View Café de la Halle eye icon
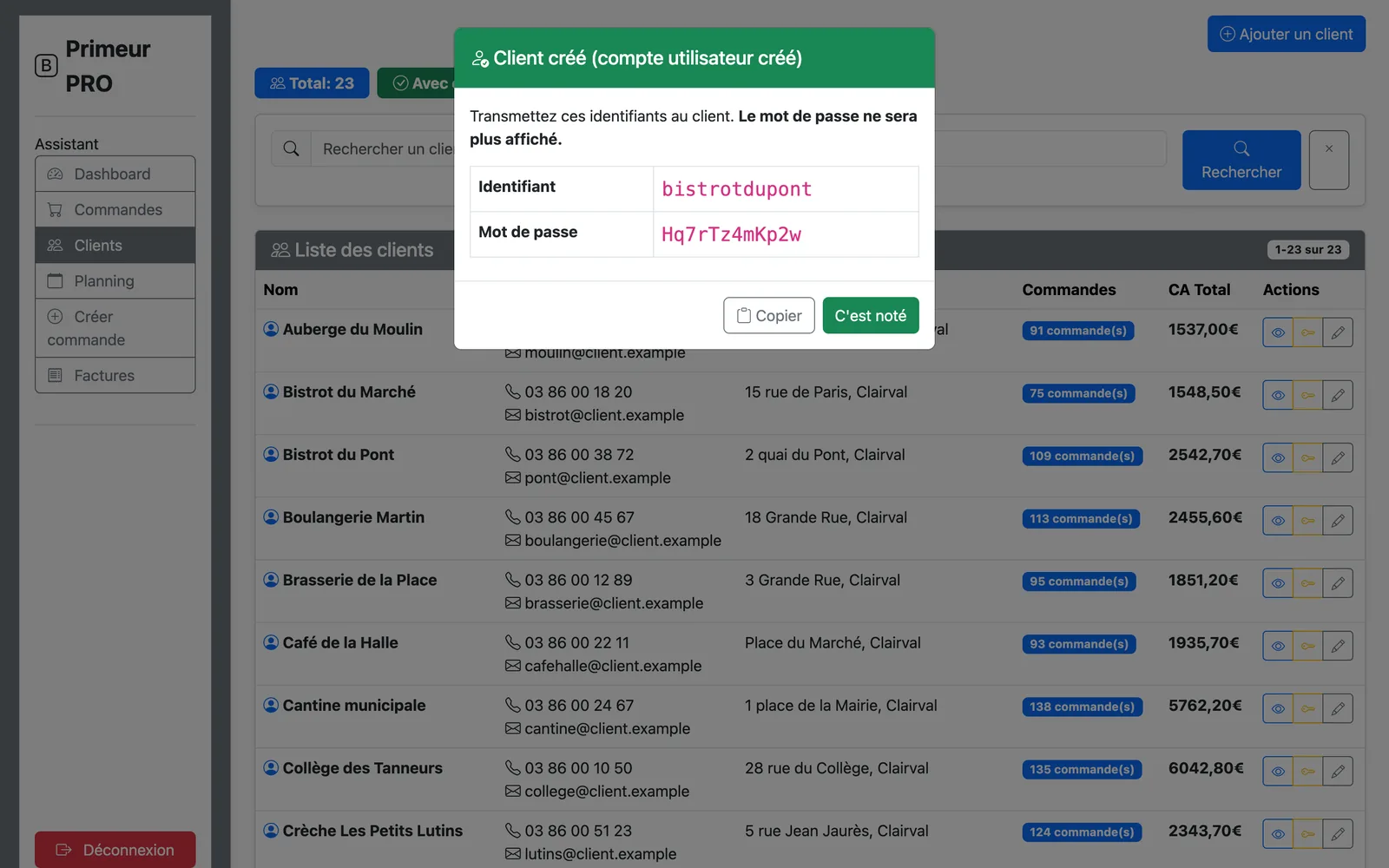This screenshot has height=868, width=1389. 1278,646
